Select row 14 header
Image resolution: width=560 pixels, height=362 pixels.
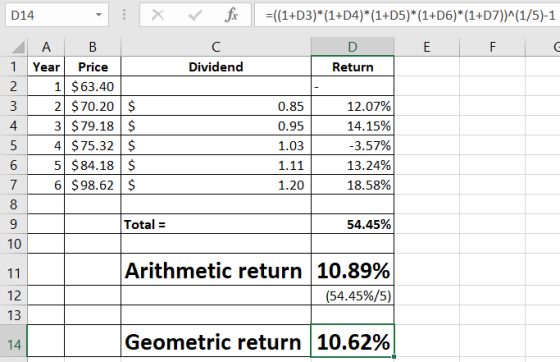pyautogui.click(x=14, y=341)
